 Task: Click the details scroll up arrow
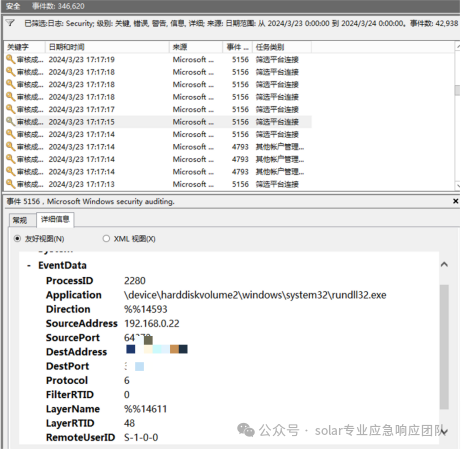click(x=444, y=265)
